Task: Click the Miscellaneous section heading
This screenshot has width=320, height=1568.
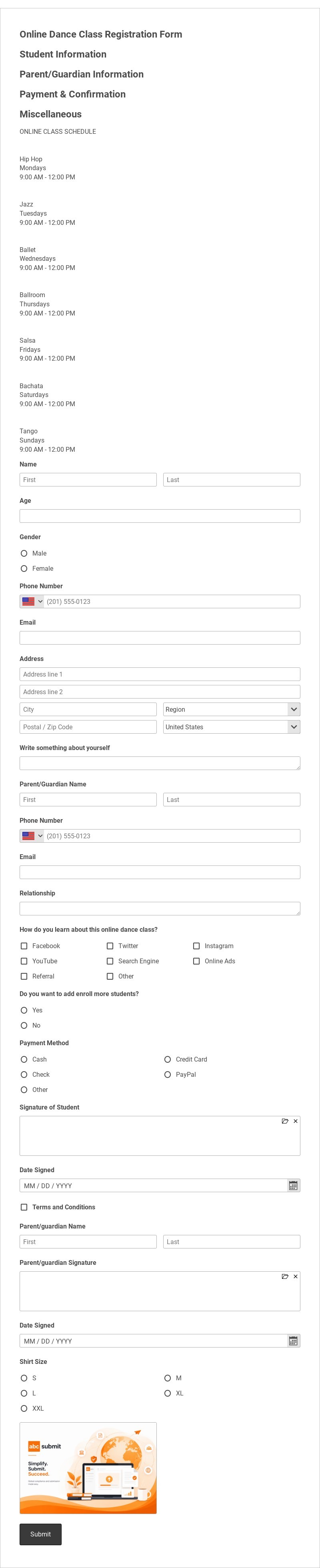Action: (x=50, y=115)
